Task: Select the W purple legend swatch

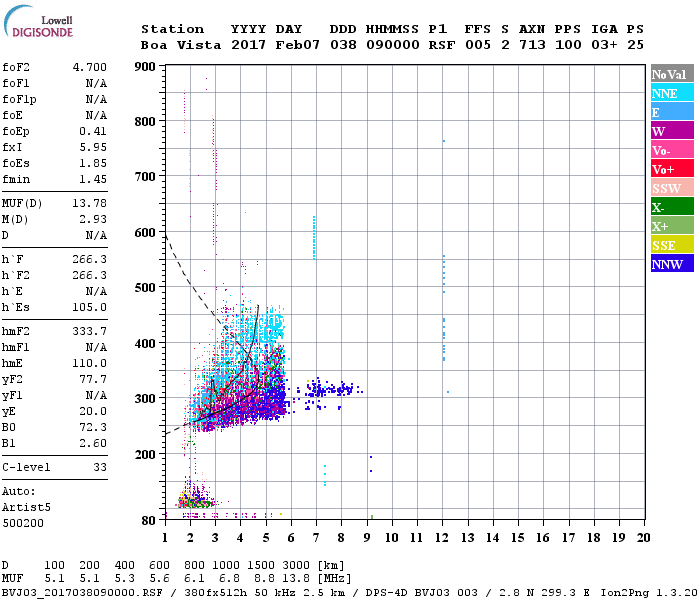Action: [672, 130]
